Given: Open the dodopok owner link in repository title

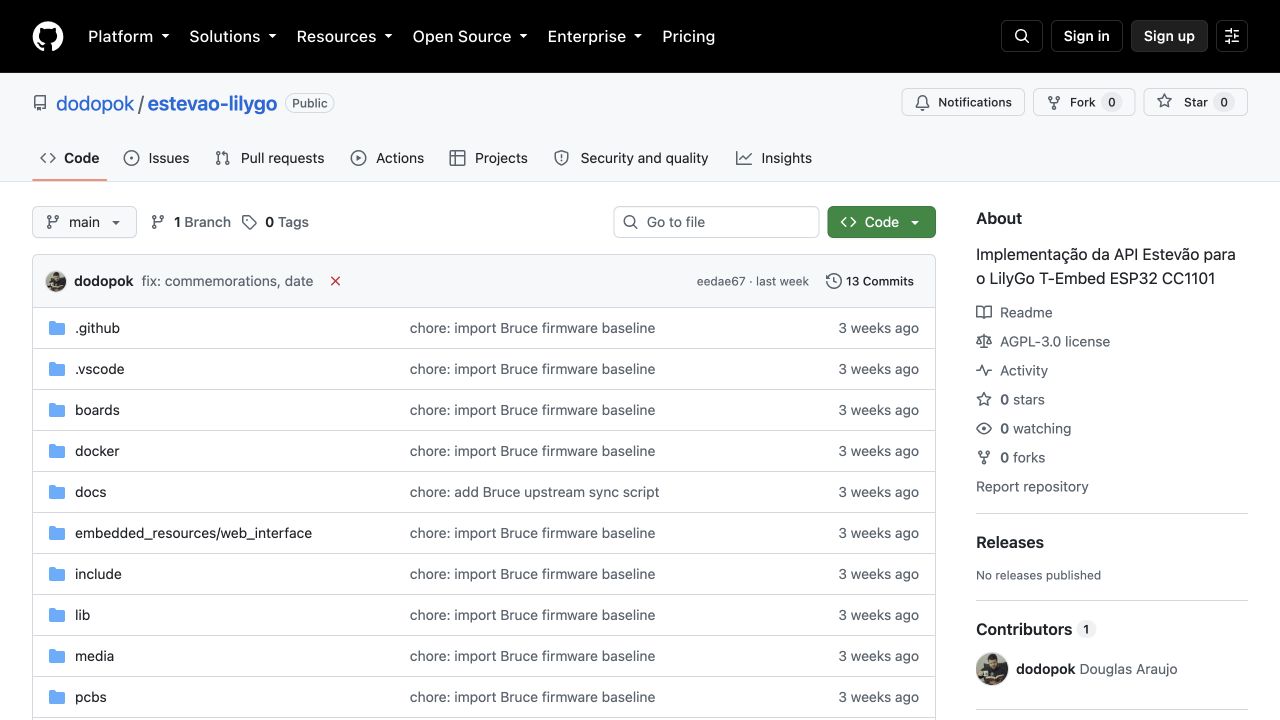Looking at the screenshot, I should pos(95,103).
